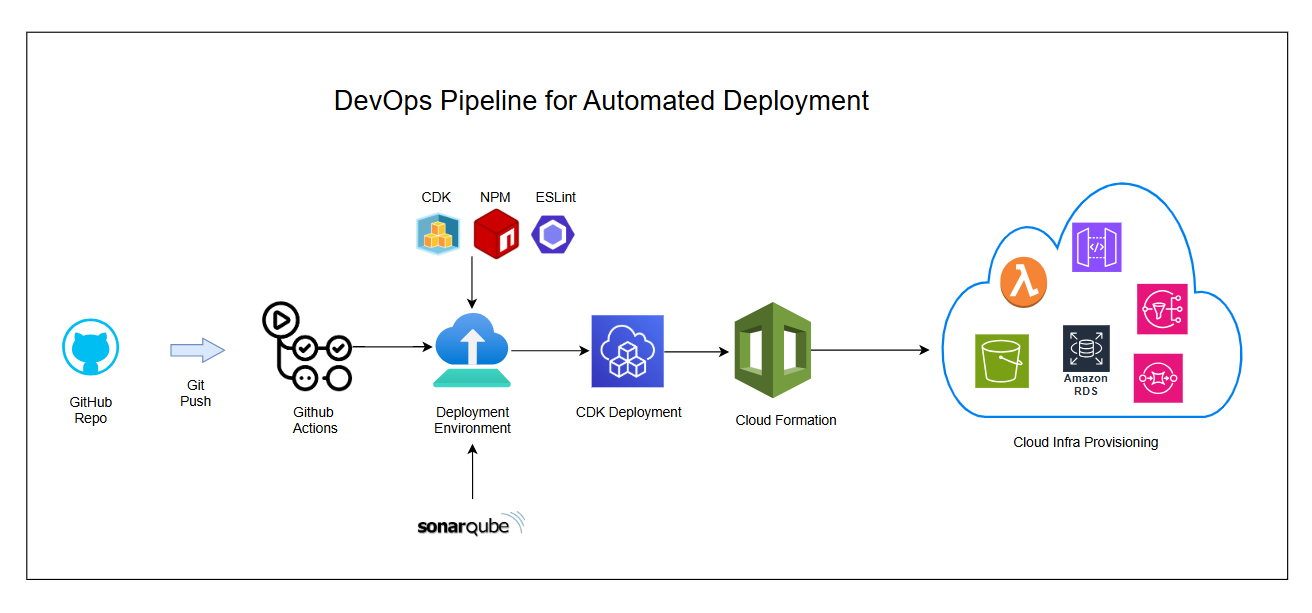Click the green S3 bucket icon
The image size is (1312, 613).
1001,361
